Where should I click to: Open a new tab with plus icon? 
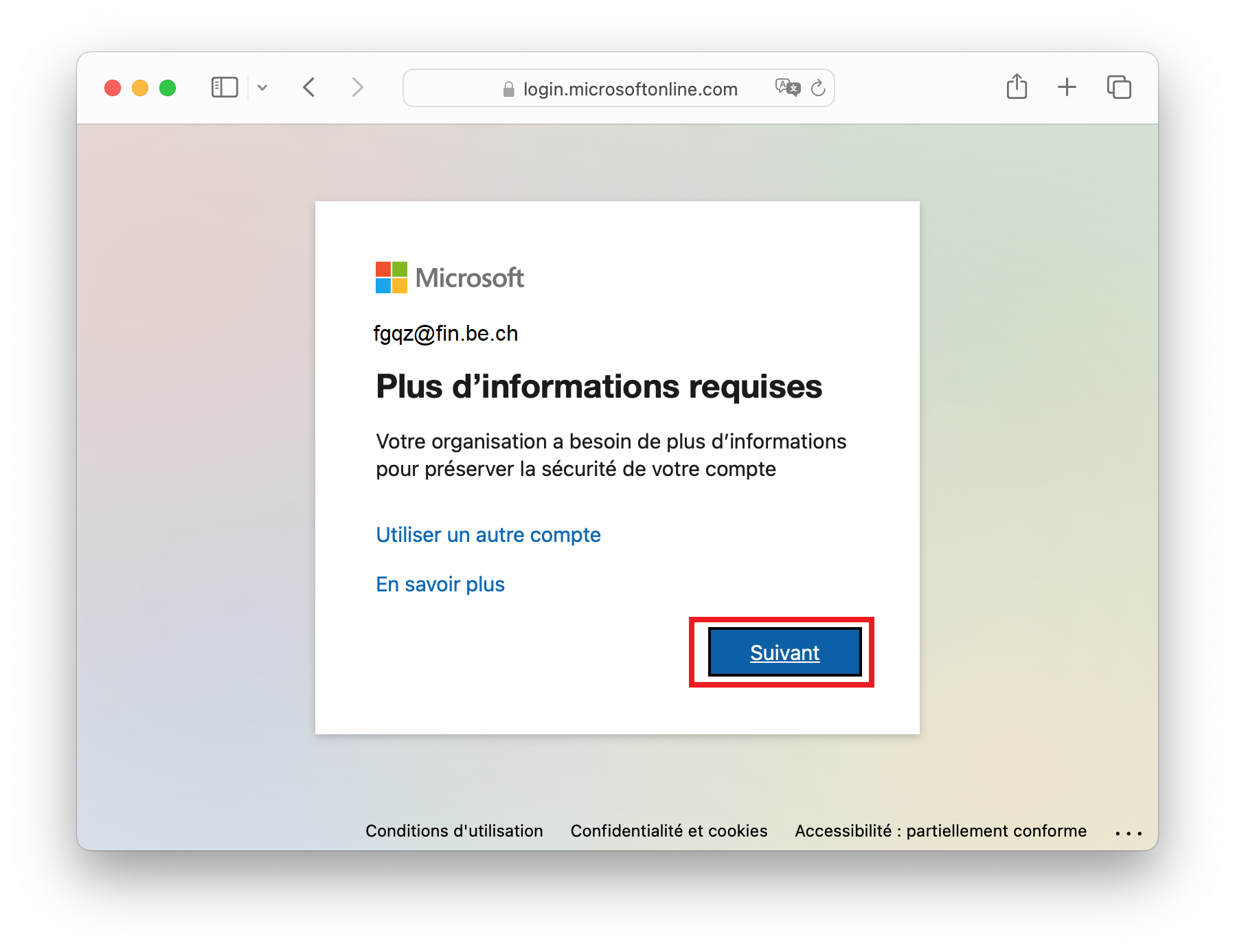point(1067,87)
